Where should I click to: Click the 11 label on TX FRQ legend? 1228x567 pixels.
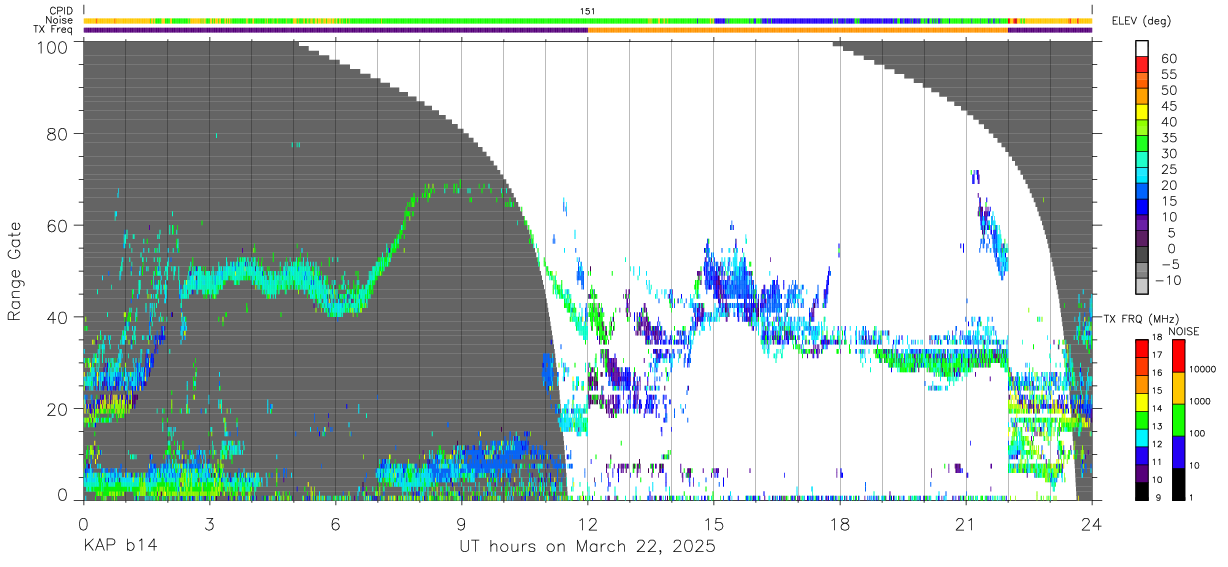pos(1157,462)
